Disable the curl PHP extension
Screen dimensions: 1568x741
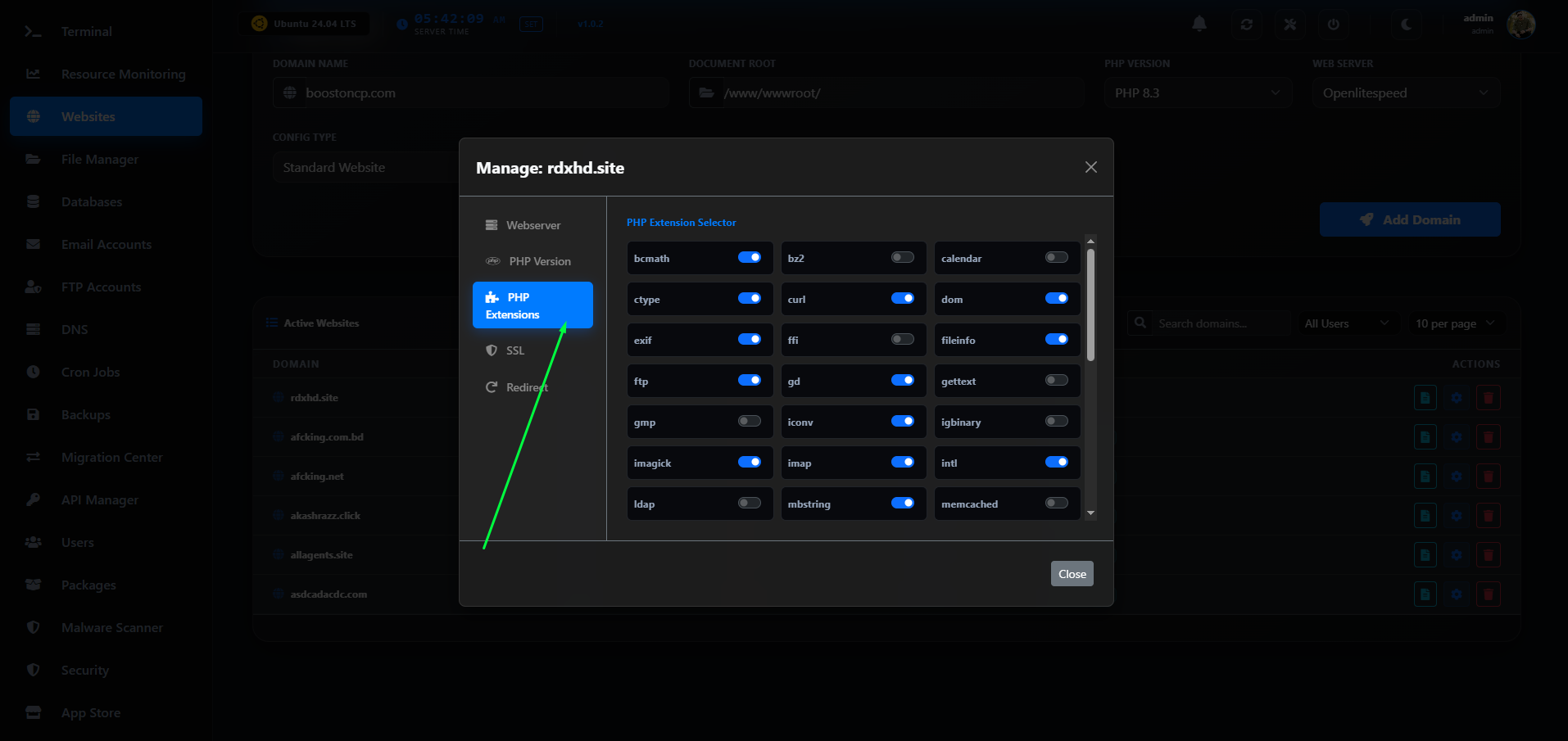[x=903, y=298]
